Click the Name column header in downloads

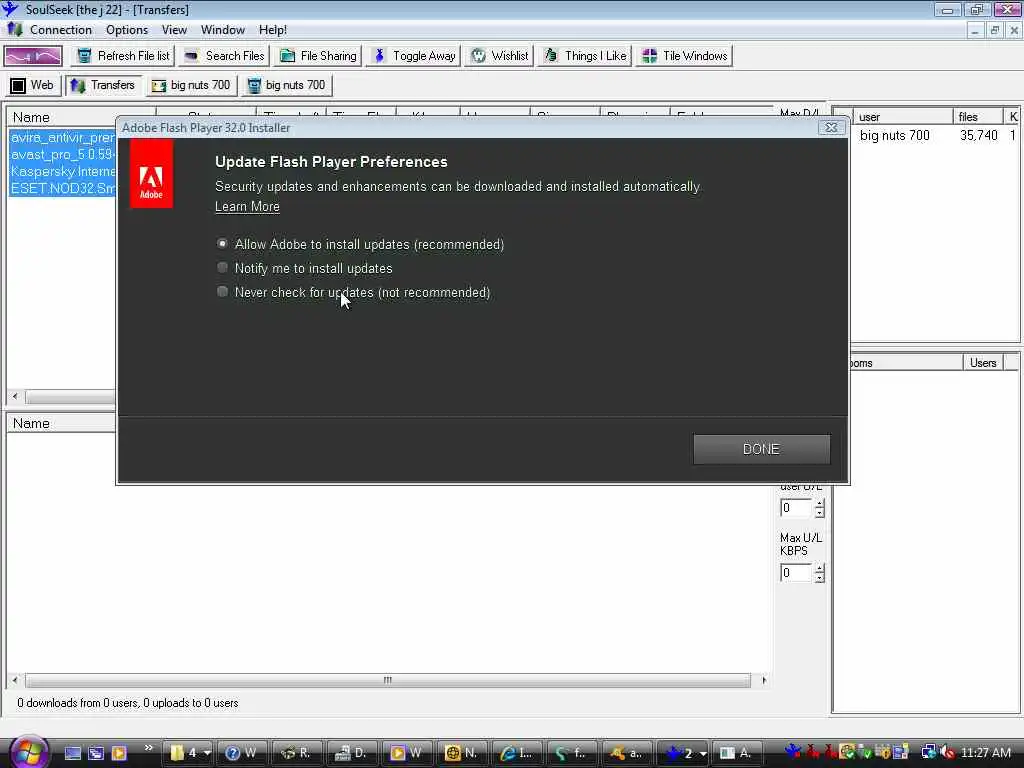click(x=62, y=117)
